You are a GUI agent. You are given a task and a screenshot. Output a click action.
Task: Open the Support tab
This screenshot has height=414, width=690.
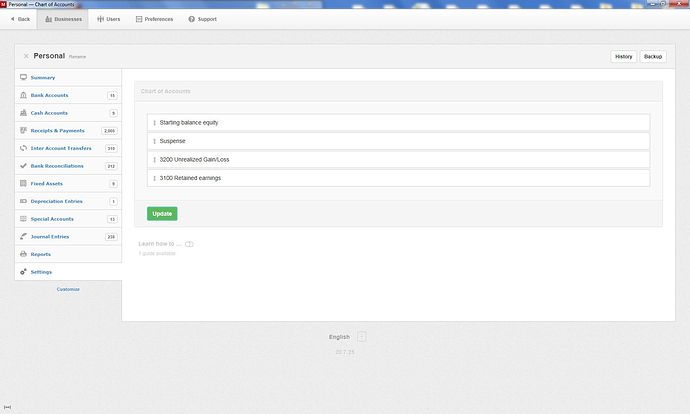202,19
